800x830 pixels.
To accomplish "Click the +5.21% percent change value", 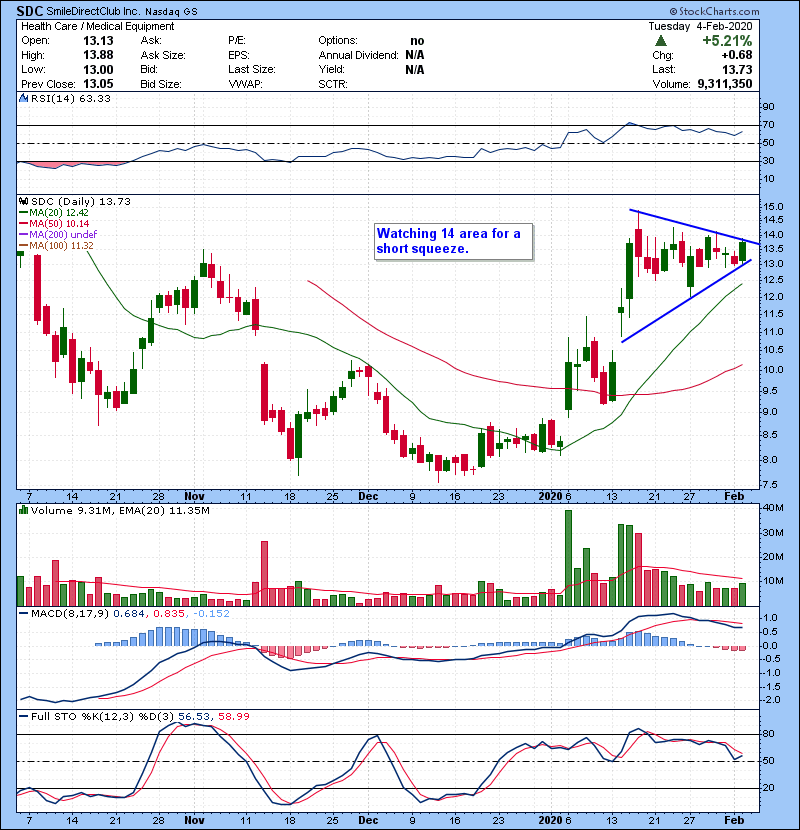I will (727, 41).
